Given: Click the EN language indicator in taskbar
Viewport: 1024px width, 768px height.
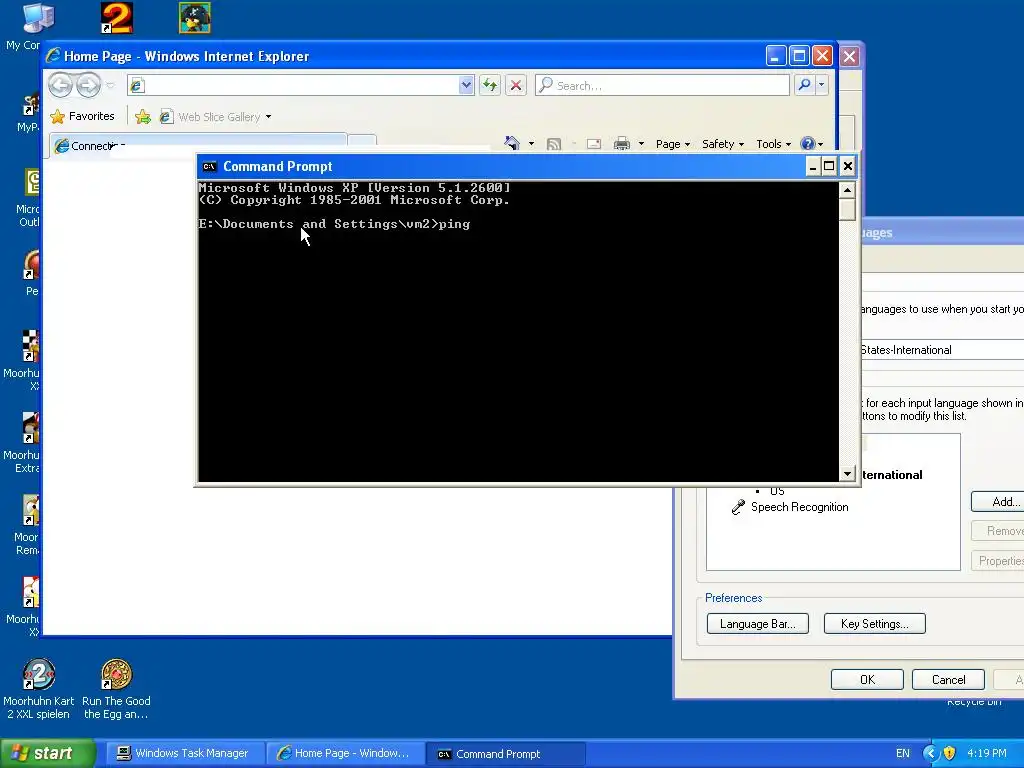Looking at the screenshot, I should coord(903,754).
